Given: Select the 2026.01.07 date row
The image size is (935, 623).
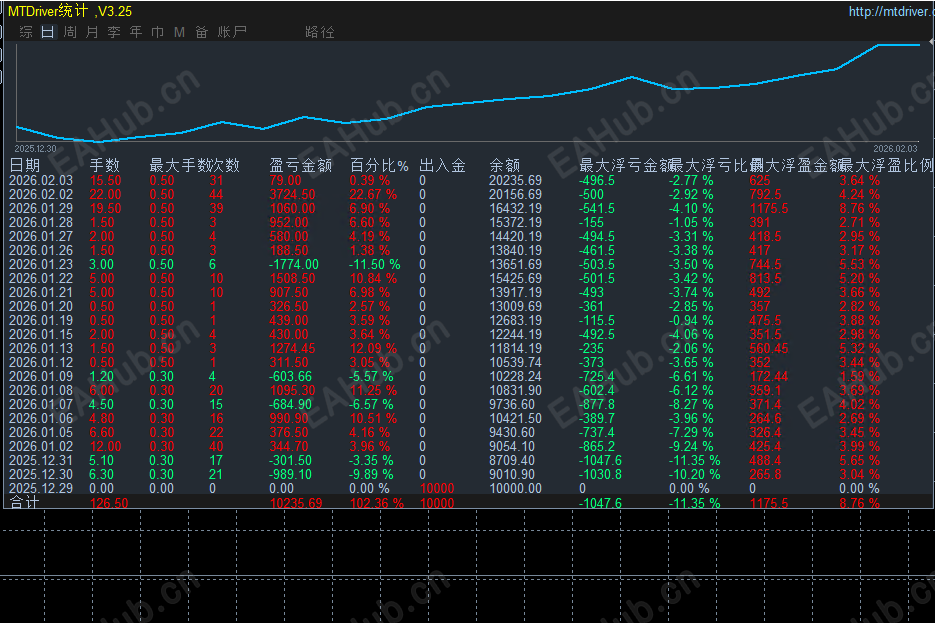Looking at the screenshot, I should pyautogui.click(x=41, y=404).
